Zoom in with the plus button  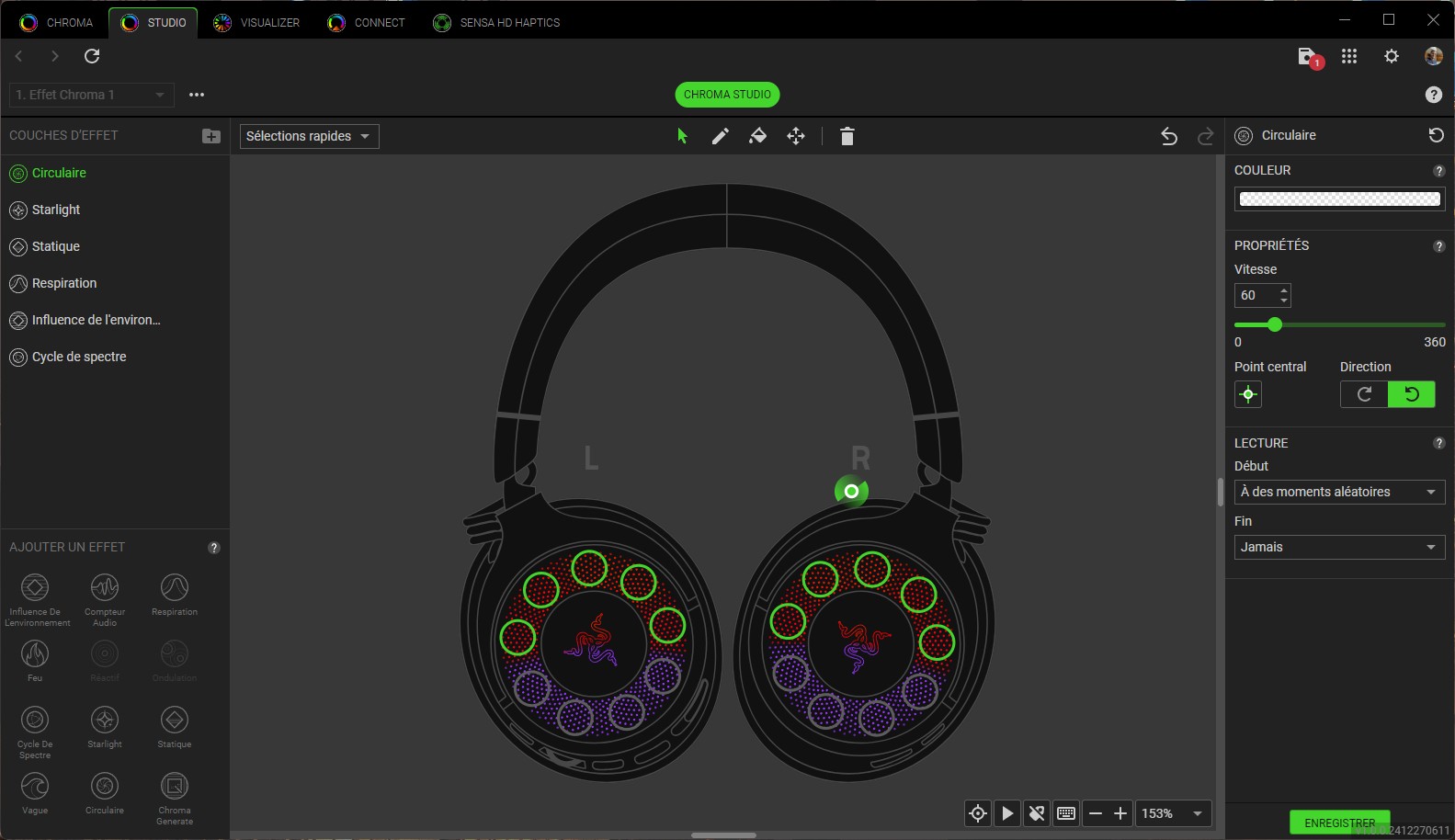pos(1120,813)
